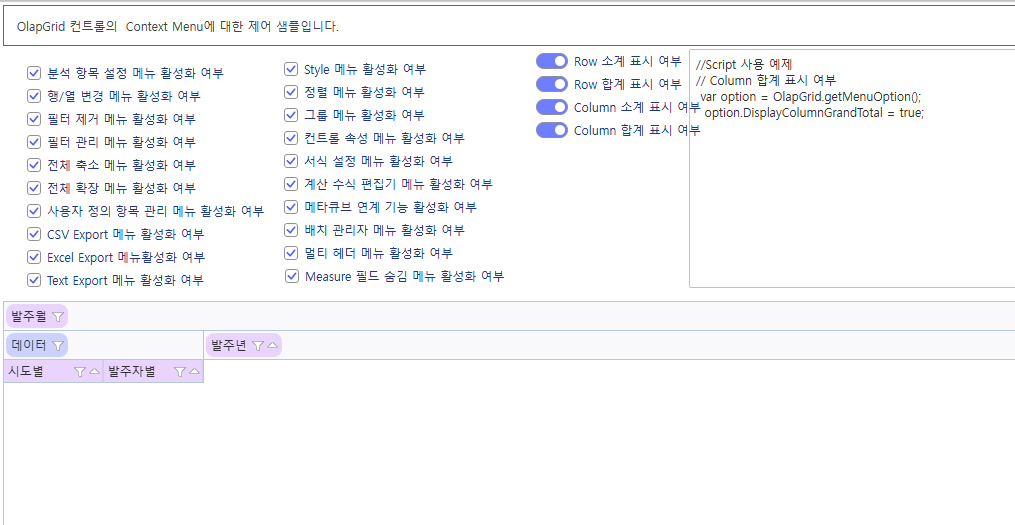
Task: Uncheck Style 메뉴 활성화 checkbox
Action: pyautogui.click(x=291, y=69)
